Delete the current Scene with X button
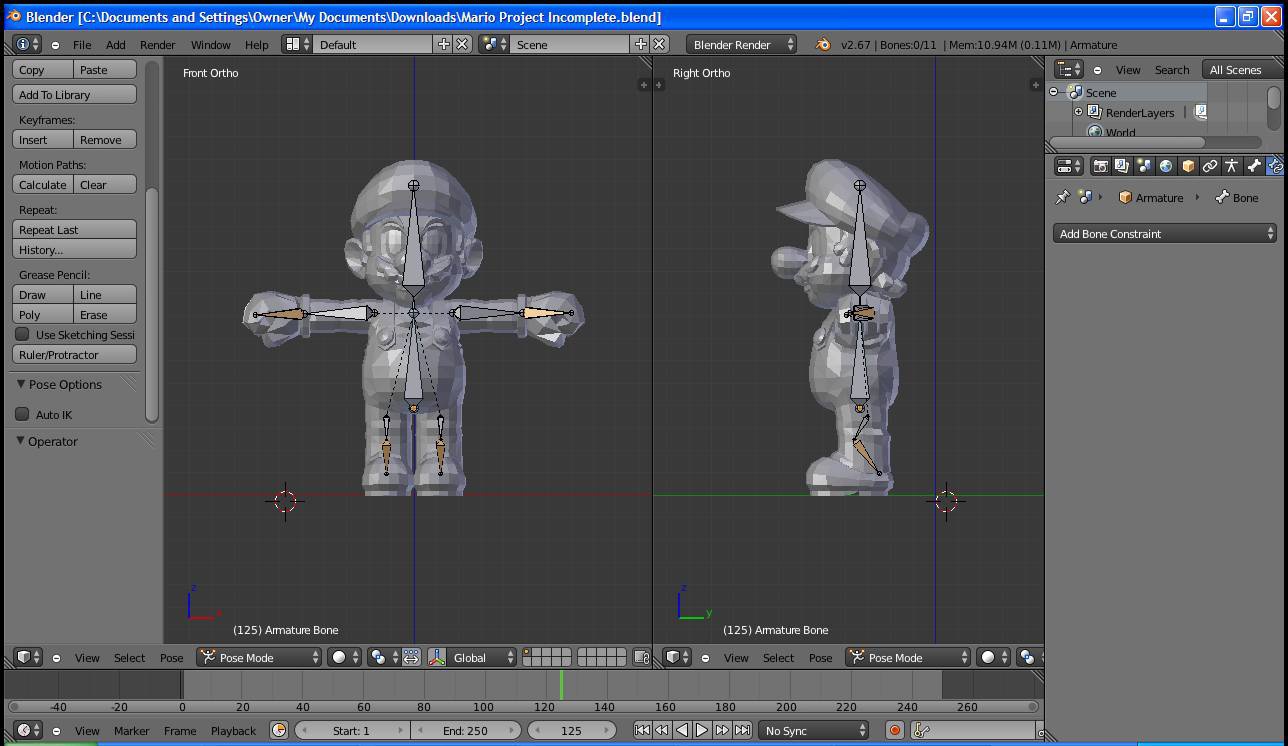Viewport: 1288px width, 746px height. 659,44
